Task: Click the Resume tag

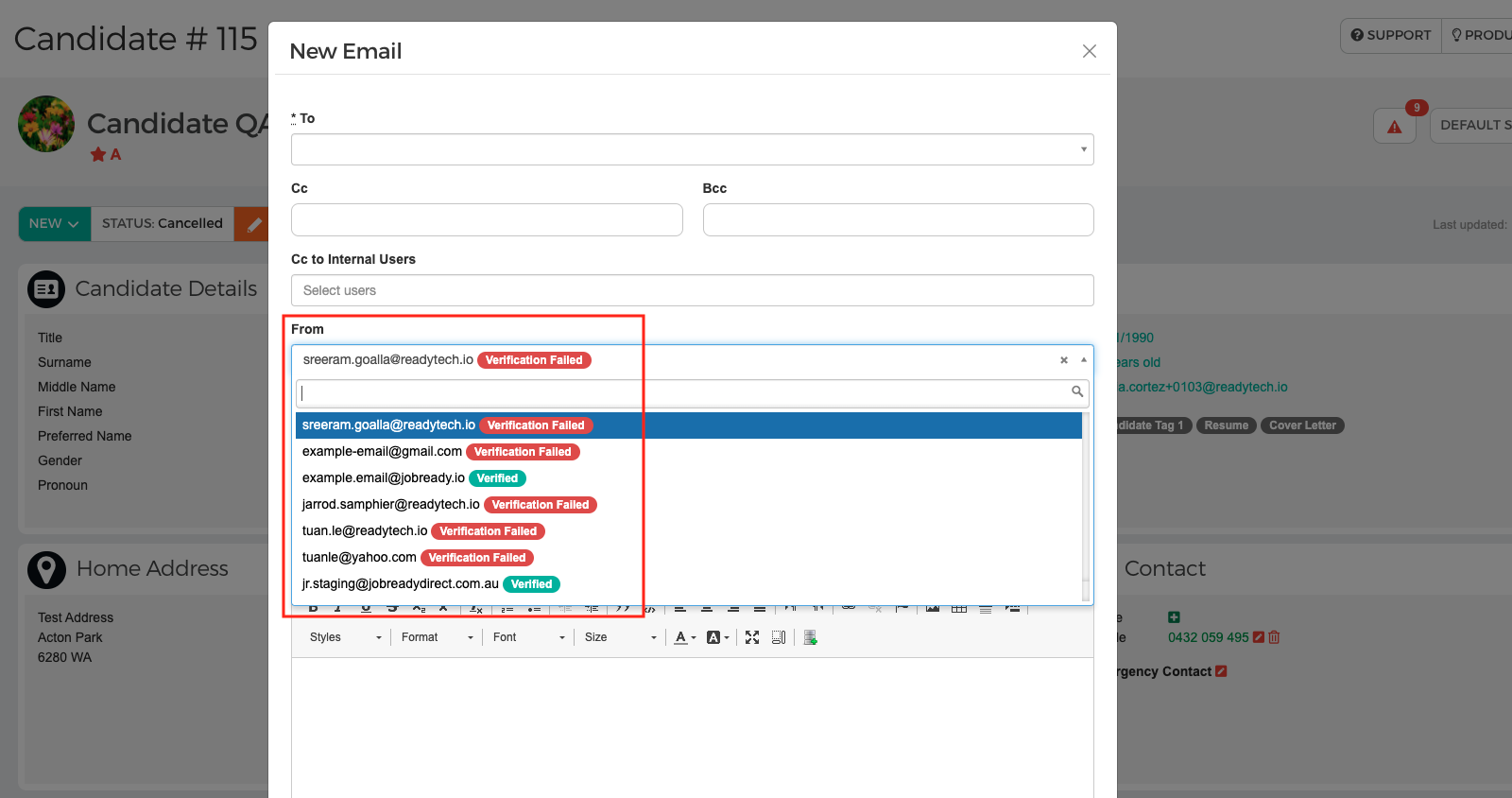Action: point(1227,425)
